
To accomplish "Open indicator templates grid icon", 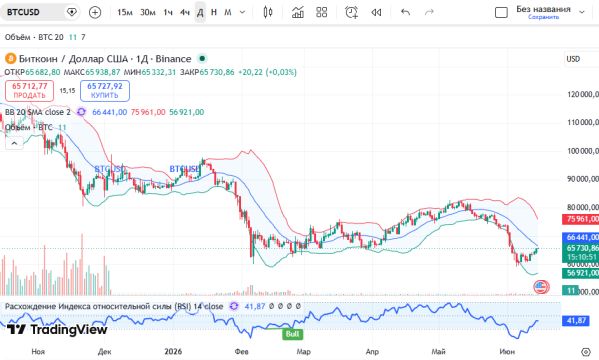I will click(x=322, y=12).
